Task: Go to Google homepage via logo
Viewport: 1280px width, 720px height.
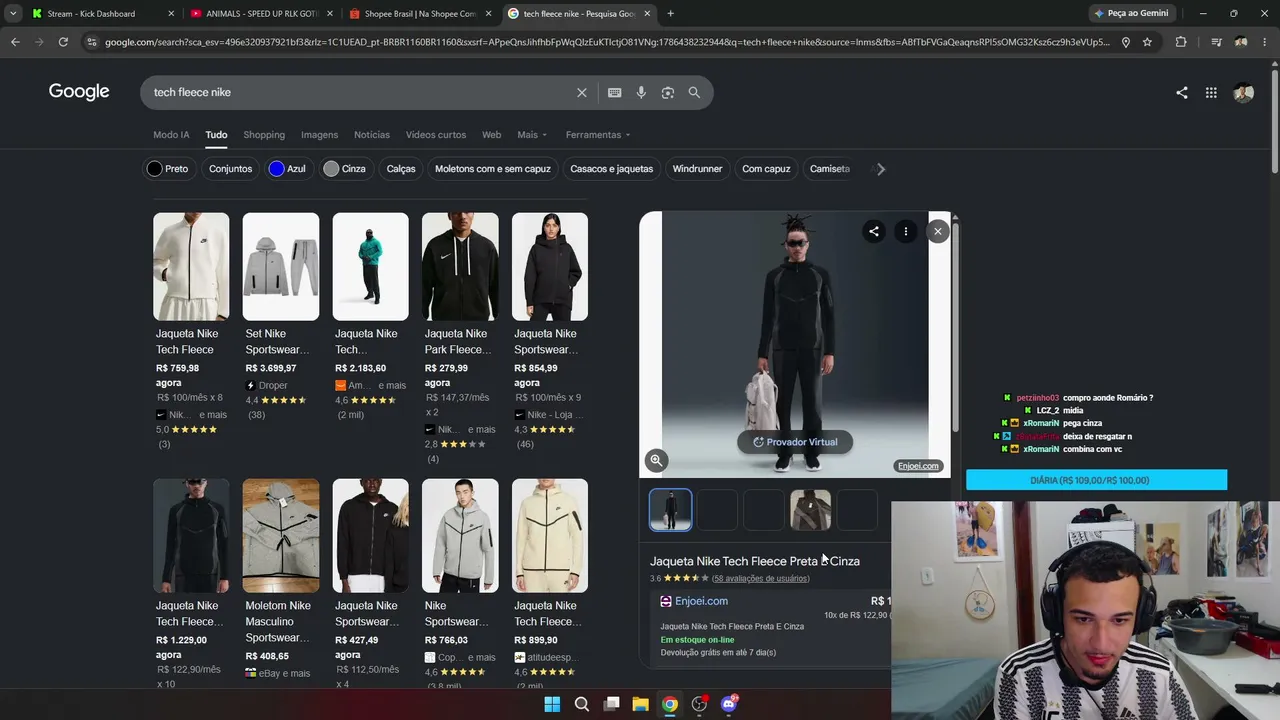Action: coord(79,92)
